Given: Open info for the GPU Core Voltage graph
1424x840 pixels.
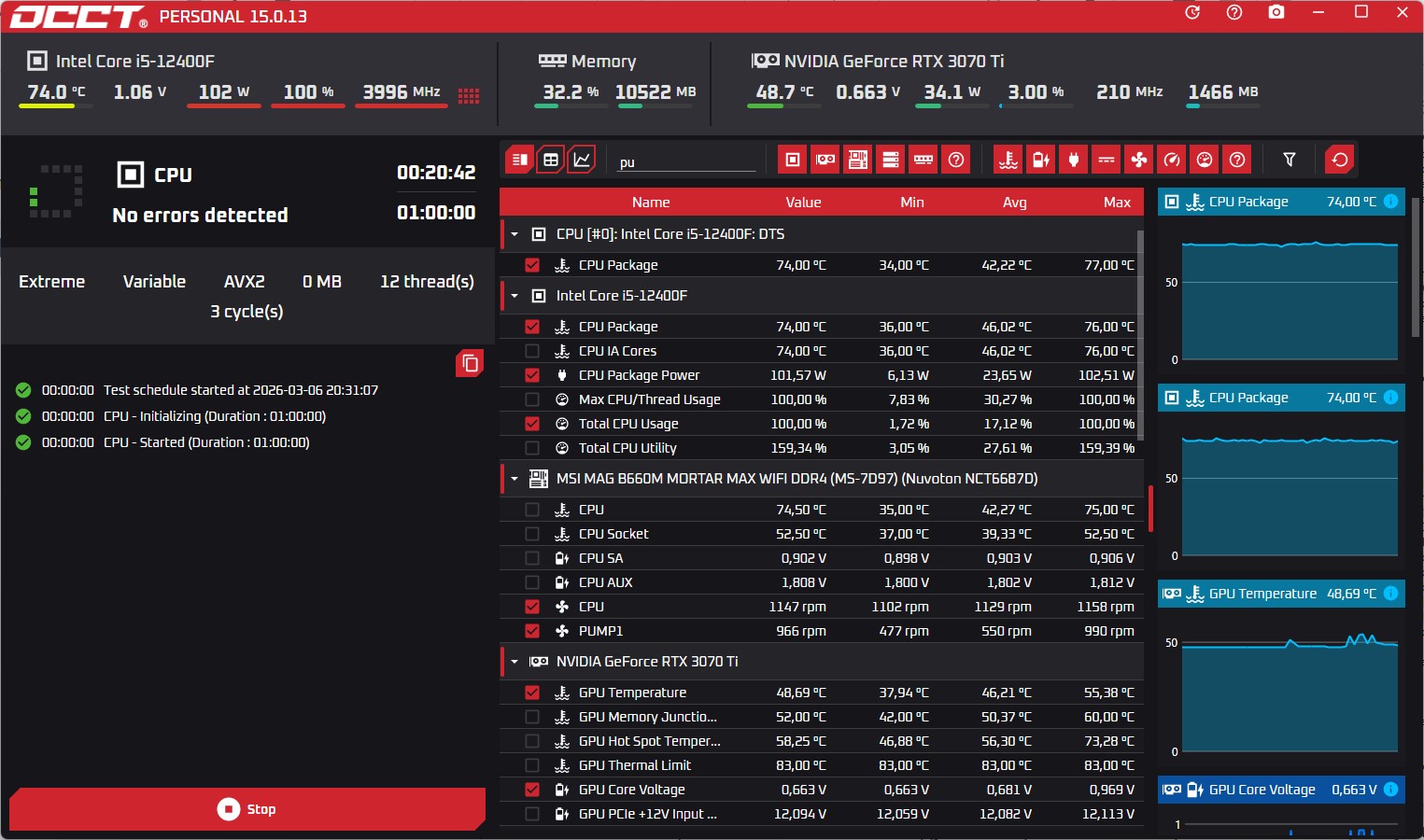Looking at the screenshot, I should [1390, 790].
